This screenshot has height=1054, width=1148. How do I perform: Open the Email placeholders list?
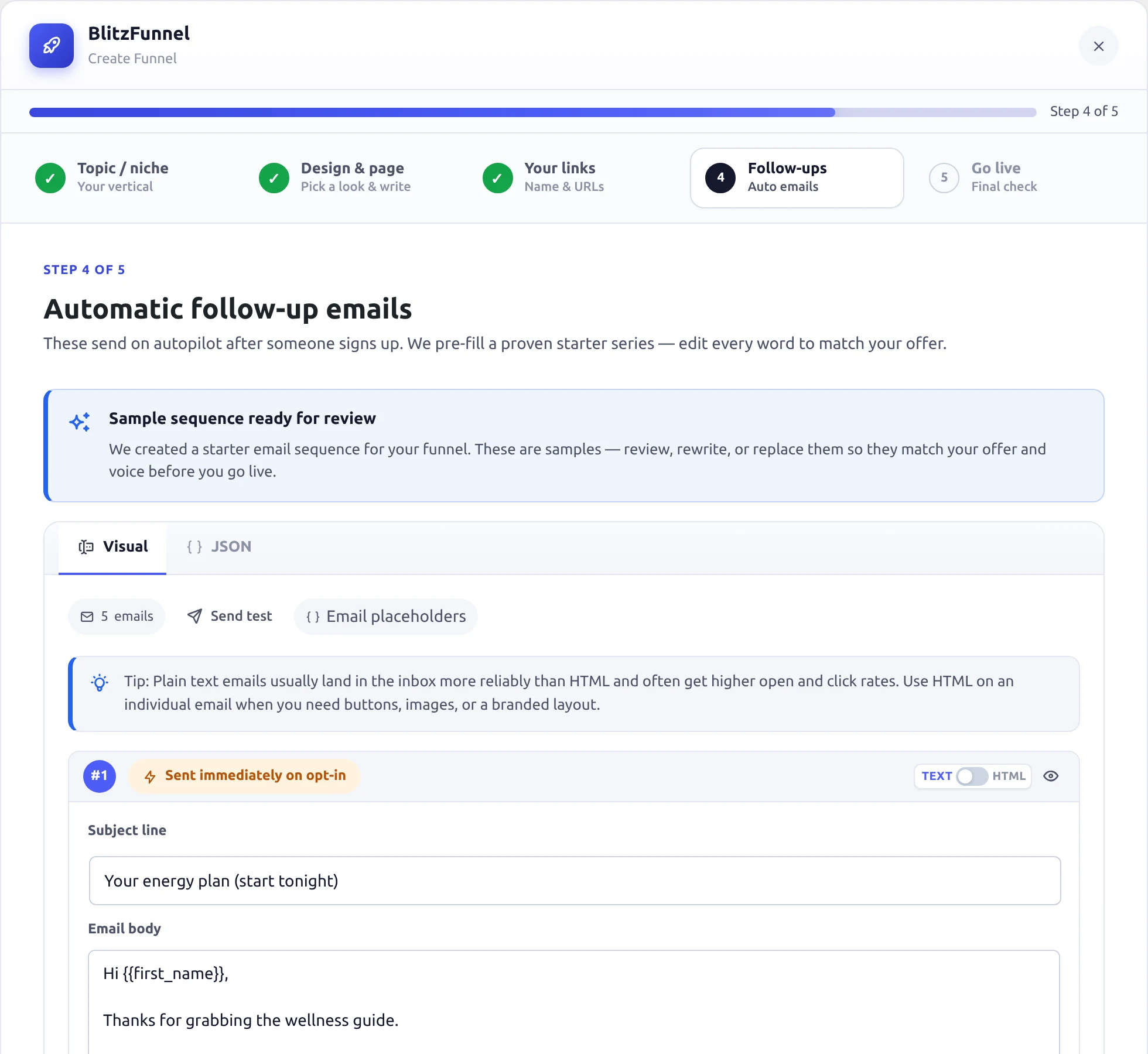386,616
